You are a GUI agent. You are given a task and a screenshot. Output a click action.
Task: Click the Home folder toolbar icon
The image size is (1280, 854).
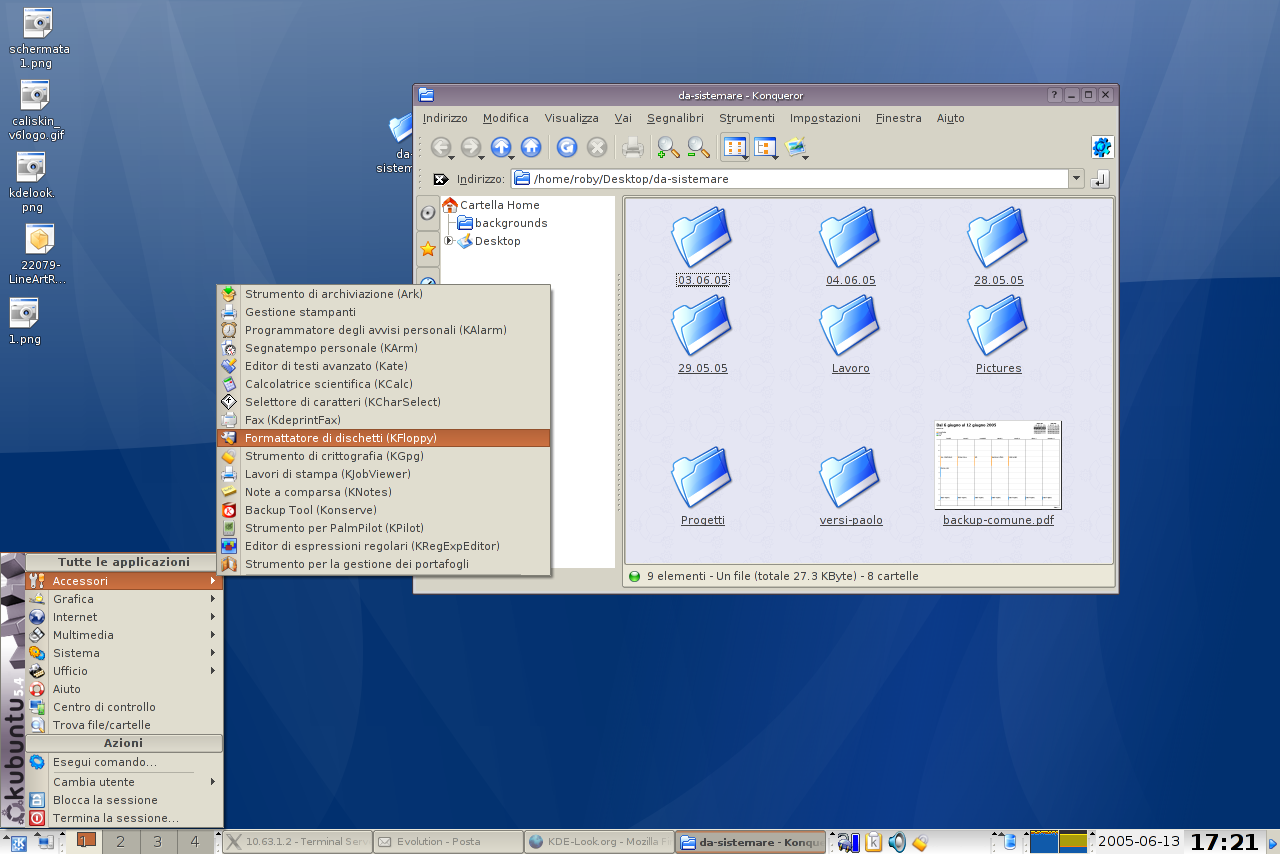coord(531,148)
